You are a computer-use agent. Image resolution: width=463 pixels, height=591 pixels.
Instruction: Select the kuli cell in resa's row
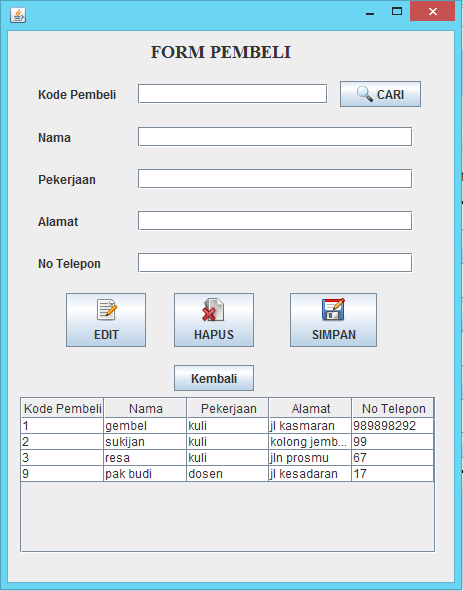pyautogui.click(x=228, y=458)
